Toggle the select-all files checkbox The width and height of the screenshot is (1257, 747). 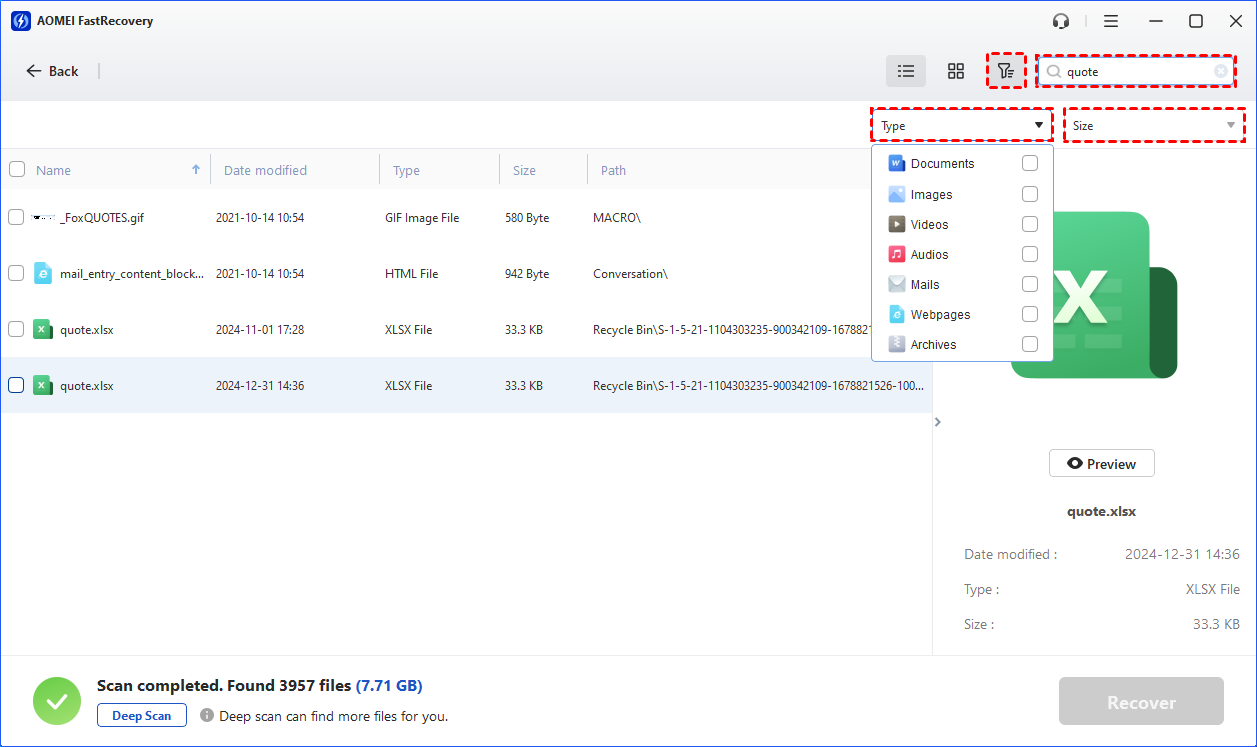pos(17,170)
